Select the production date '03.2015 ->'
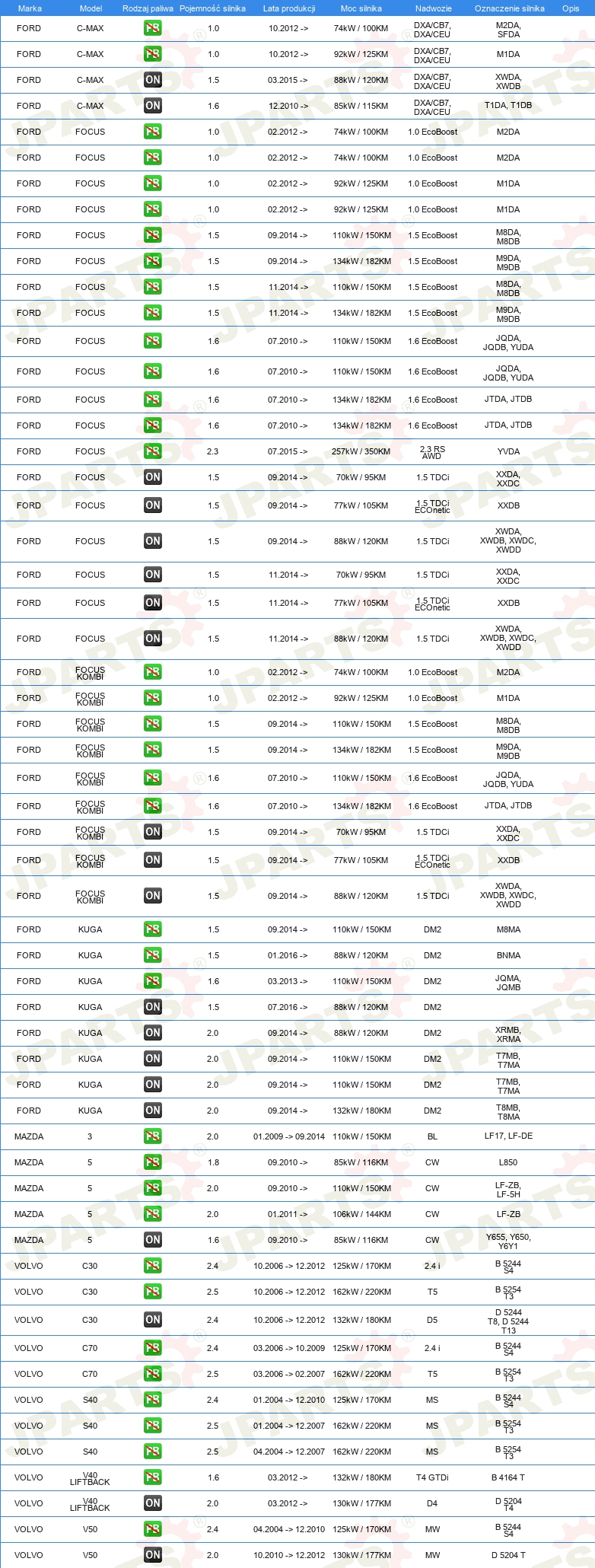Viewport: 595px width, 1568px height. click(x=288, y=80)
